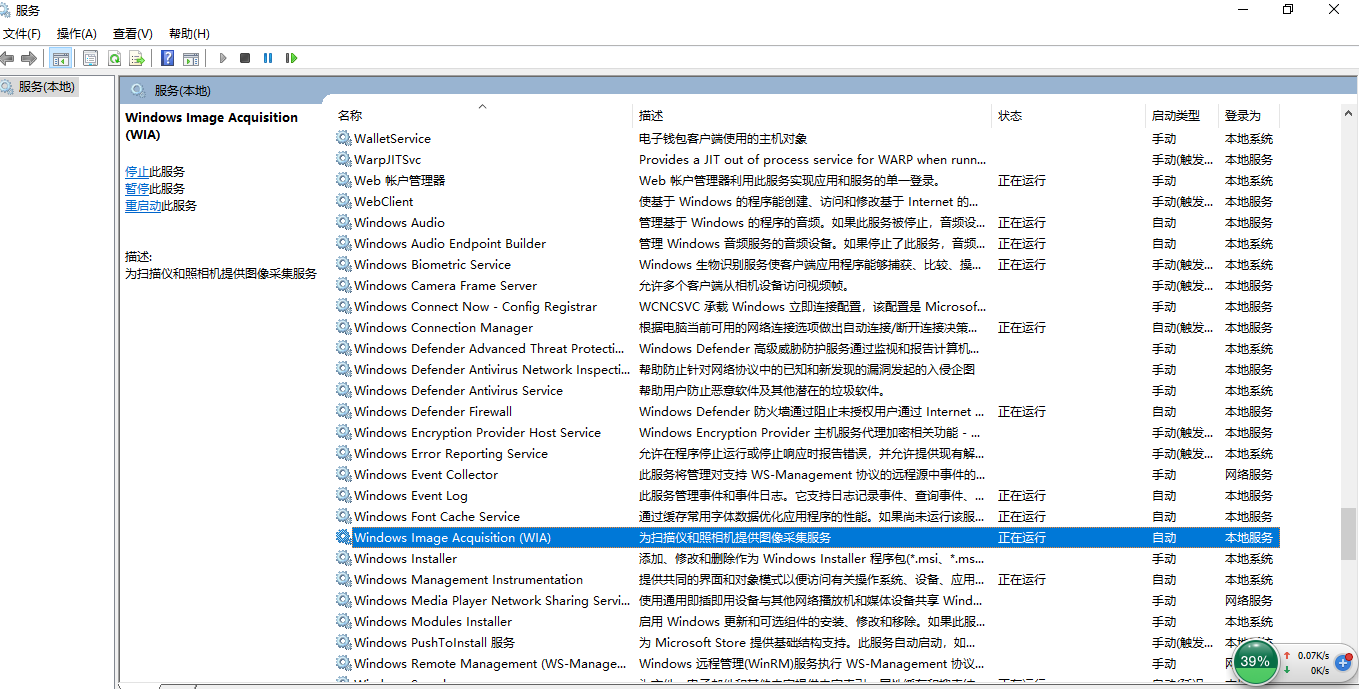The height and width of the screenshot is (689, 1359).
Task: Click the 39% green floating monitor widget
Action: pos(1254,661)
